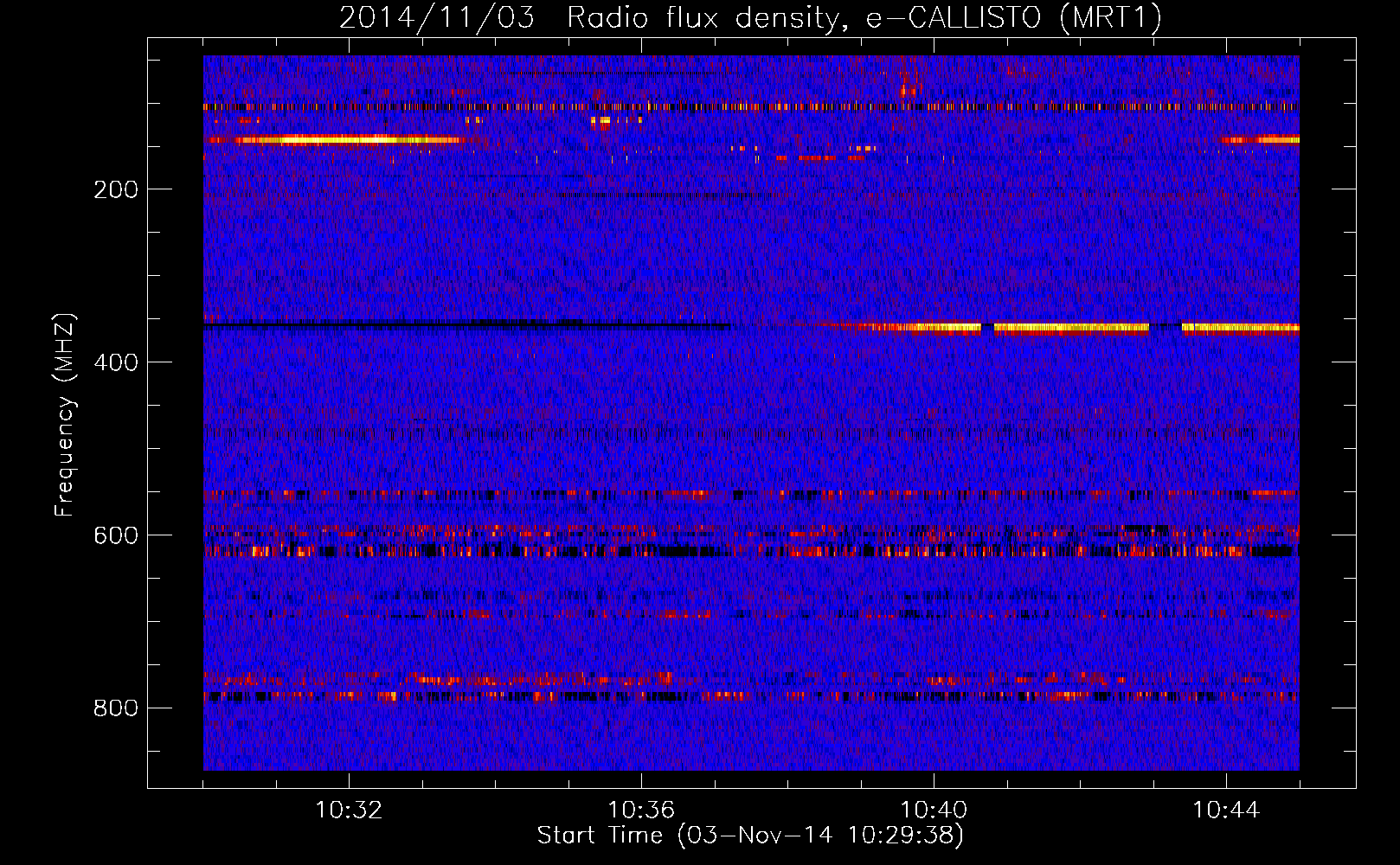Click the 'Frequency (MHZ)' axis label
This screenshot has height=865, width=1400.
pos(65,414)
